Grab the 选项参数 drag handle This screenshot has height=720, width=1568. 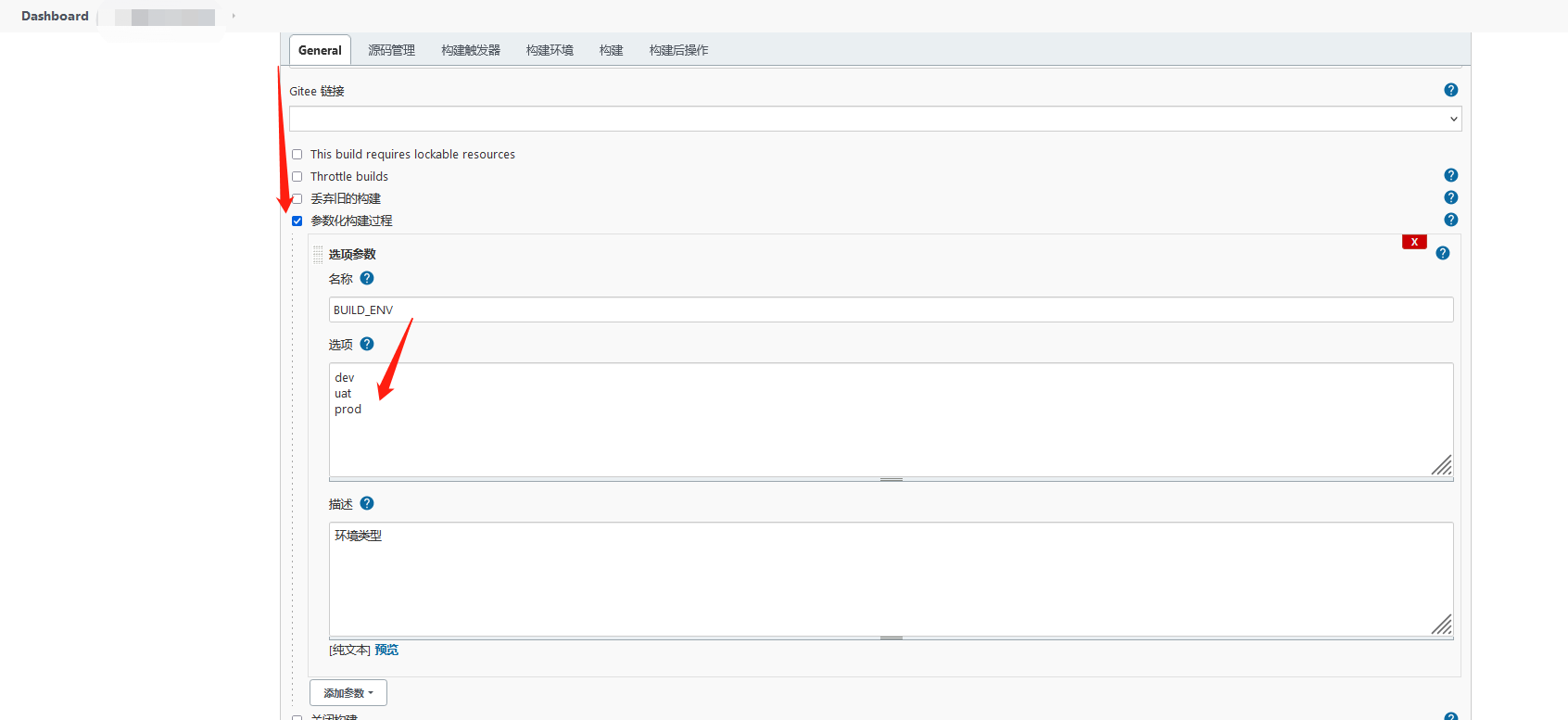pos(318,255)
